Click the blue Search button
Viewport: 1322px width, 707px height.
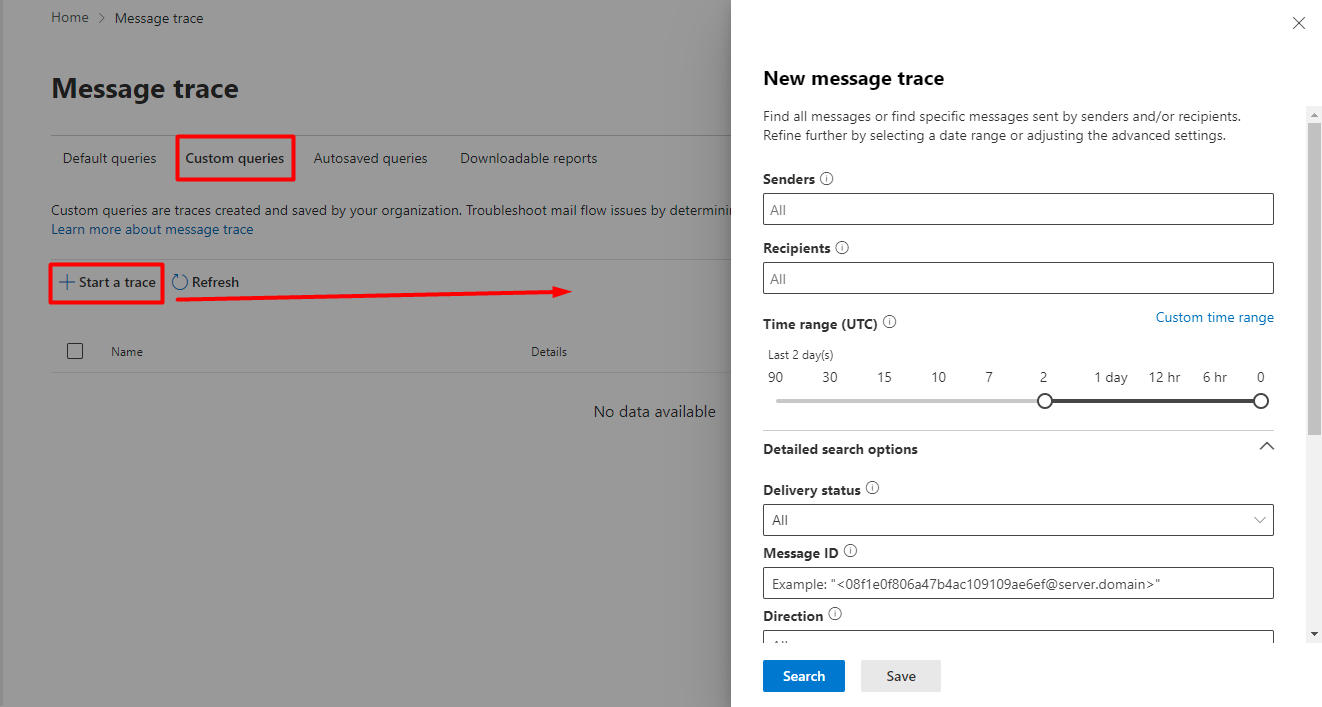click(804, 676)
